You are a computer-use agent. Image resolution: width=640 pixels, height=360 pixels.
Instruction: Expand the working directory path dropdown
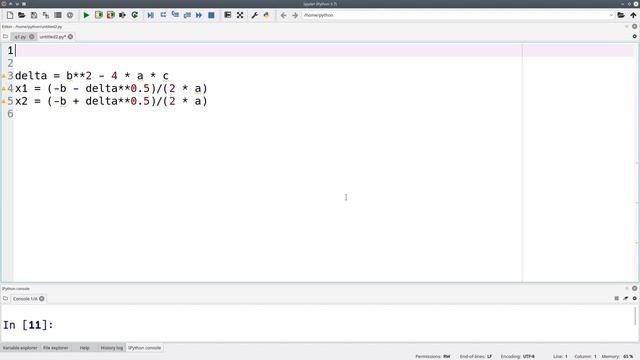611,15
